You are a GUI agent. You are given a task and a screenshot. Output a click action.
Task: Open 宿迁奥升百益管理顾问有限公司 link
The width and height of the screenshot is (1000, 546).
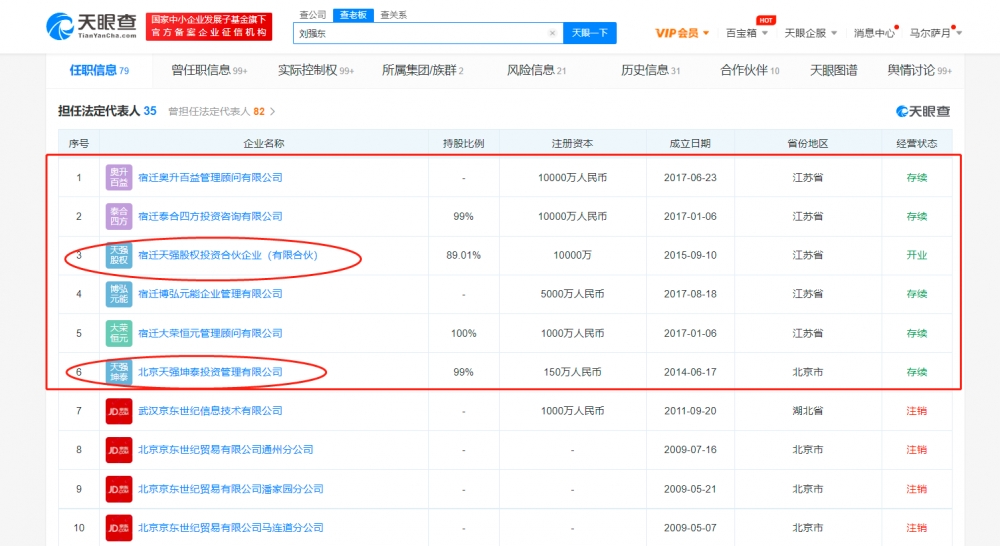[x=210, y=177]
